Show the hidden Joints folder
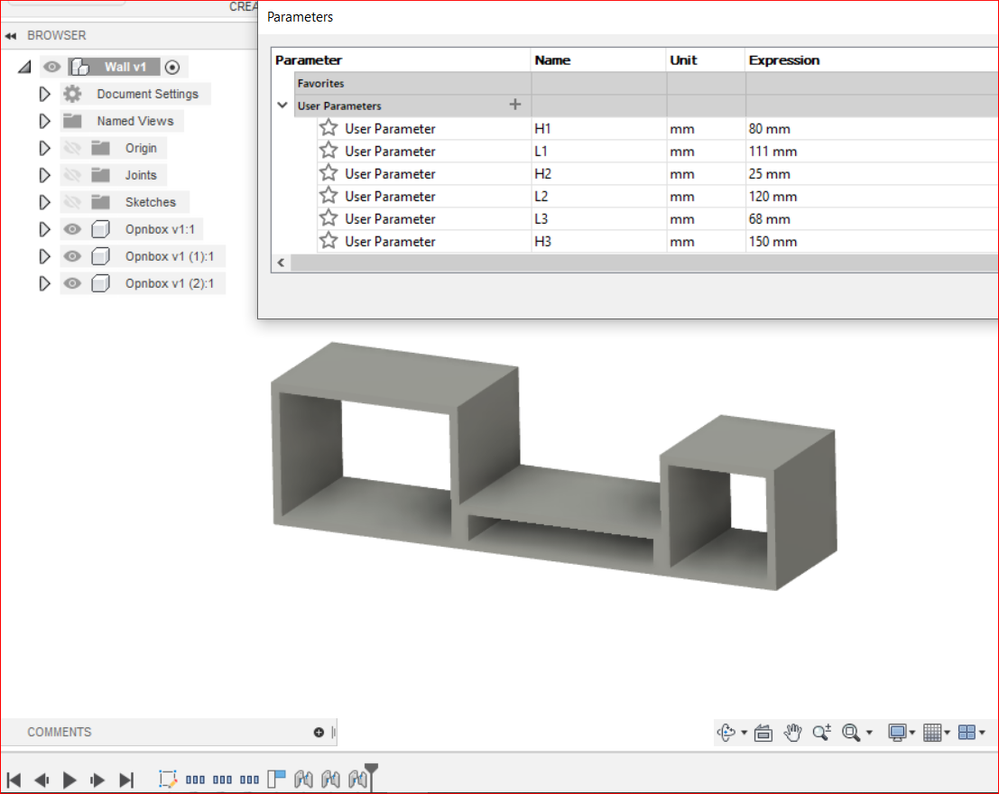The image size is (999, 794). pos(73,175)
